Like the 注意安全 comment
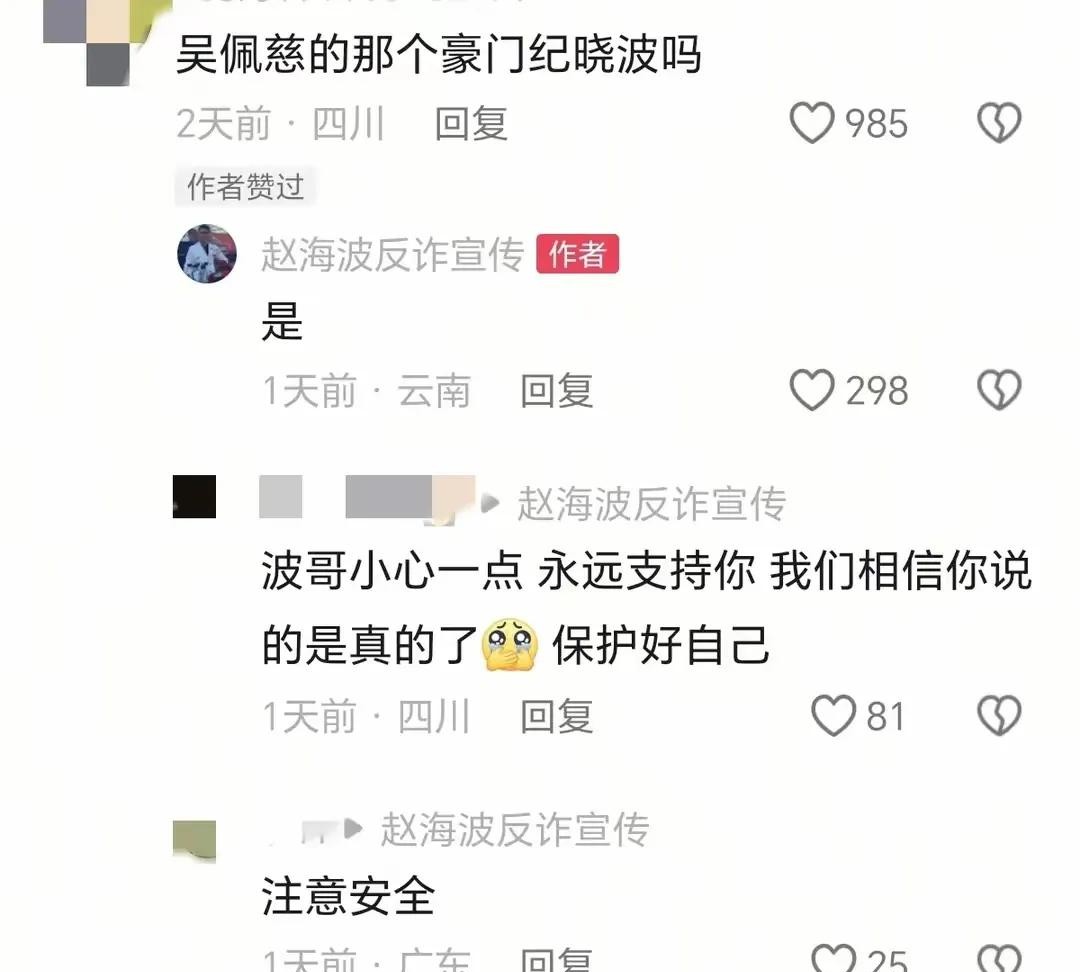1080x972 pixels. click(833, 958)
